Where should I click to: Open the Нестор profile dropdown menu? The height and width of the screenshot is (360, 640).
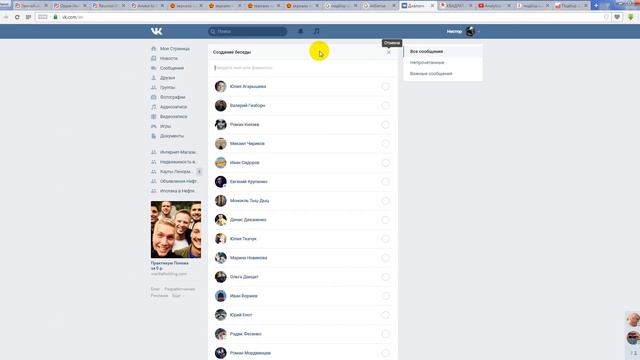pos(463,31)
